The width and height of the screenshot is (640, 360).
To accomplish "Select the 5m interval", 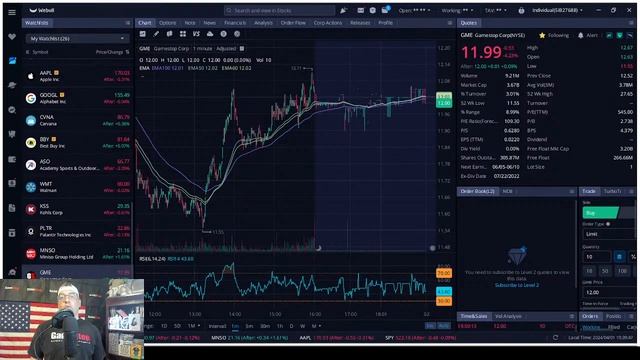I will tap(249, 326).
